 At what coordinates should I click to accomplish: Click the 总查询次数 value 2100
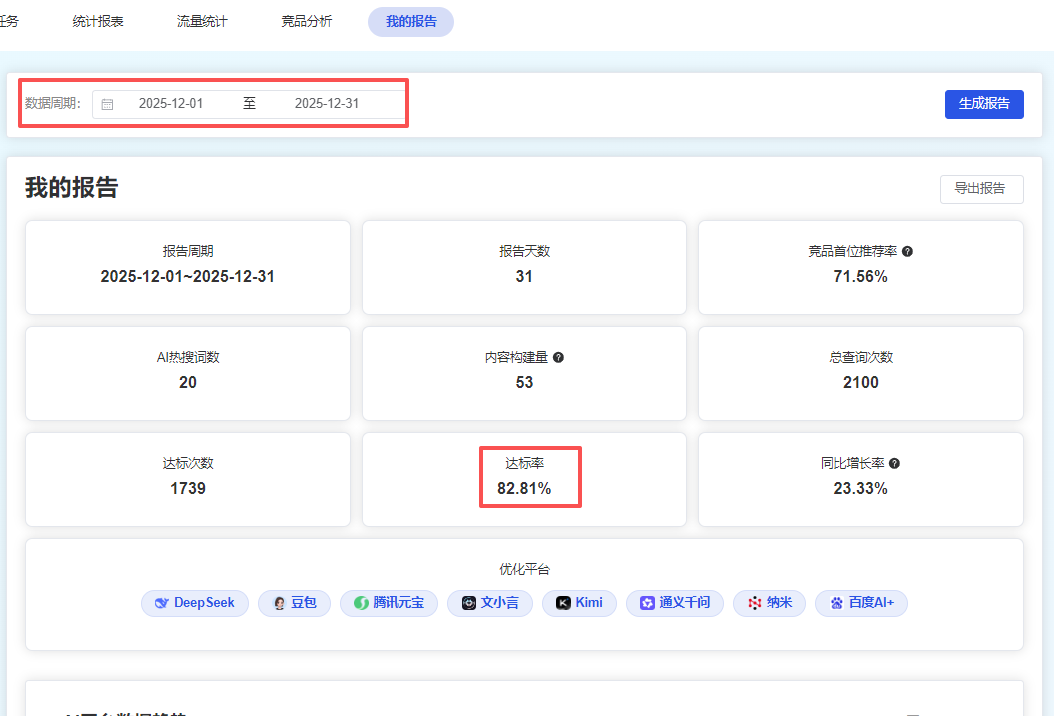point(860,383)
